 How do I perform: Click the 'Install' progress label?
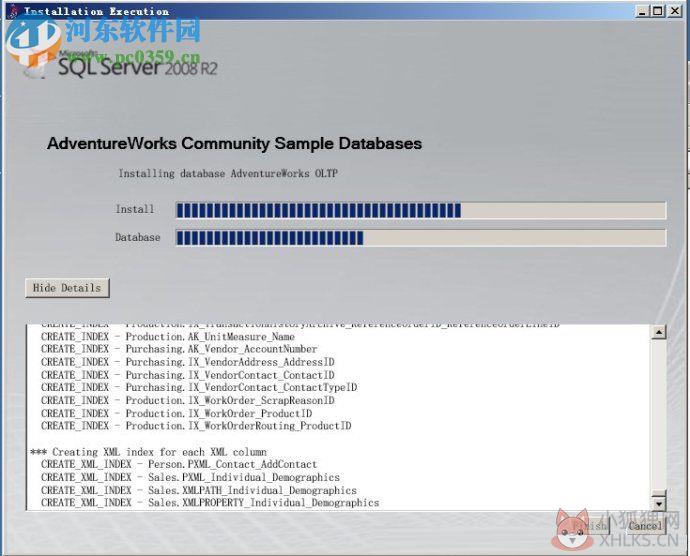(x=135, y=209)
